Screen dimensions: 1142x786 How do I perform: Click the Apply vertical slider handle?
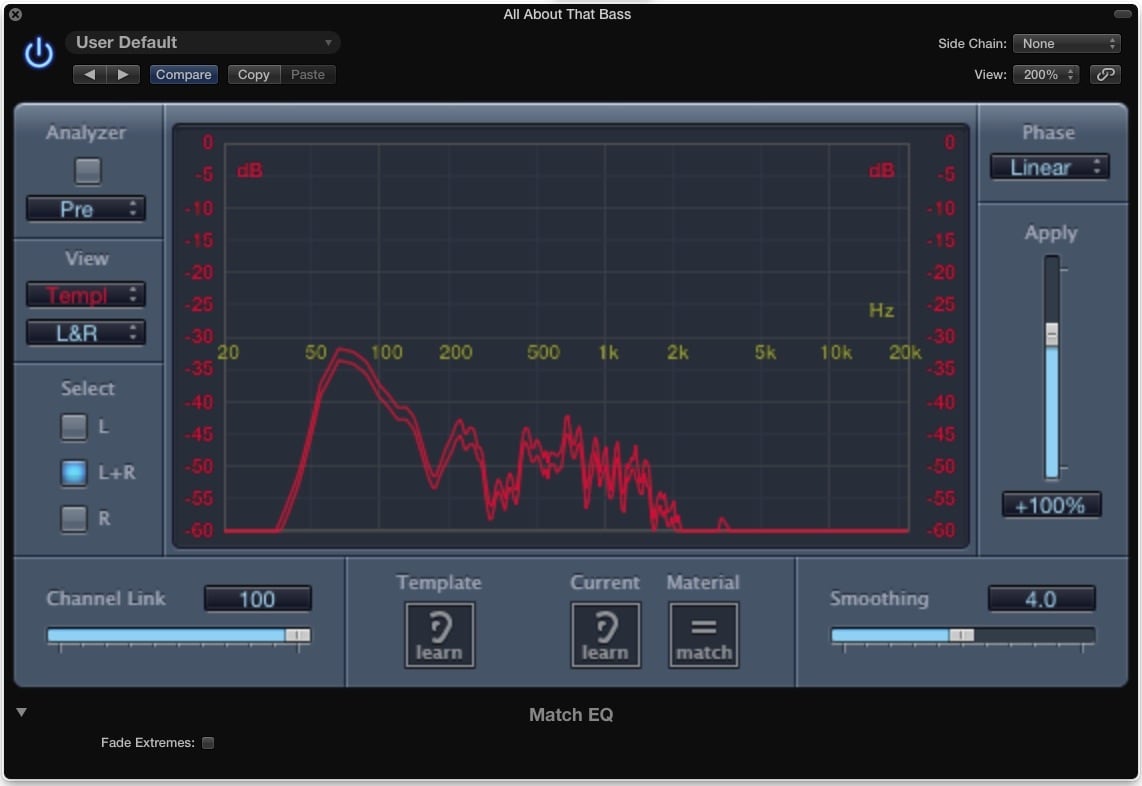1052,334
